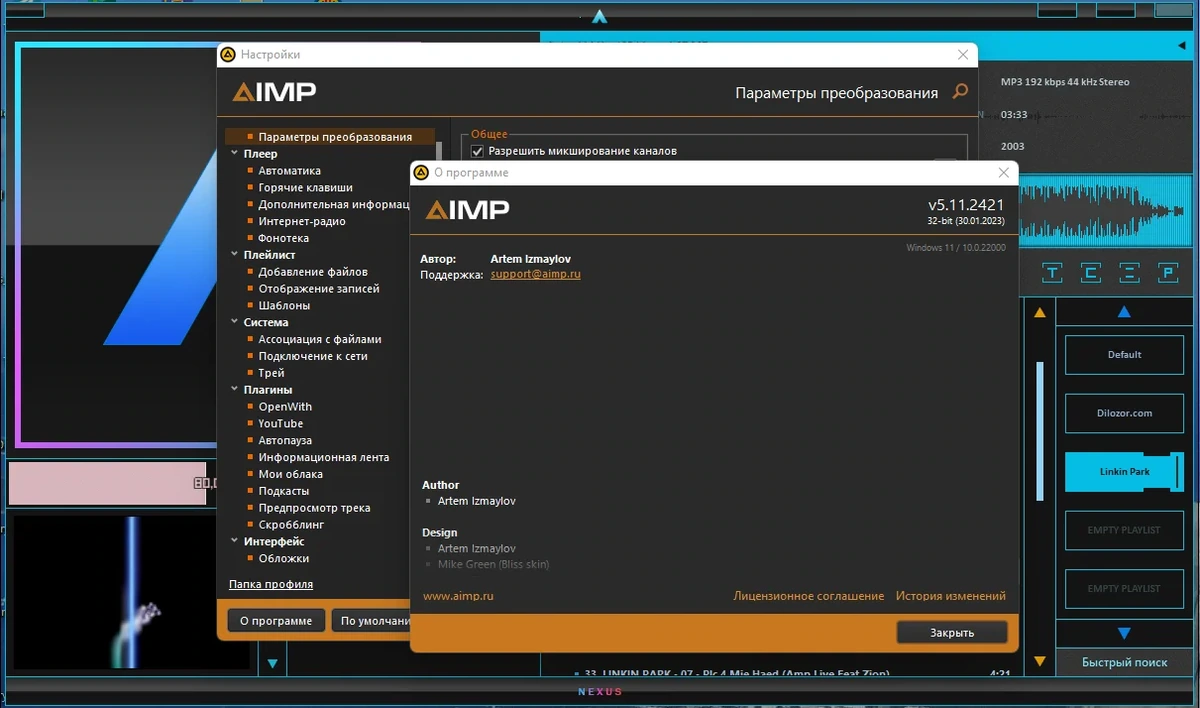Screen dimensions: 1200x708
Task: Open the Отображение записей settings page
Action: 319,289
